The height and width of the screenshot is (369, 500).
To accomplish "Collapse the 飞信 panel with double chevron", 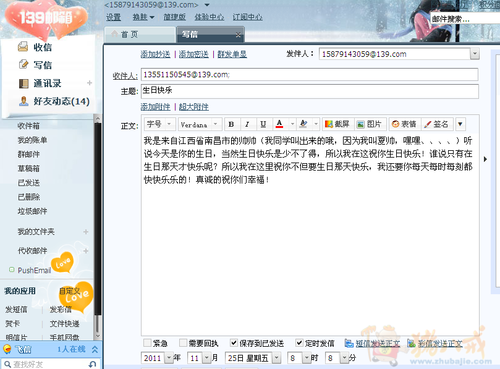I will (95, 349).
